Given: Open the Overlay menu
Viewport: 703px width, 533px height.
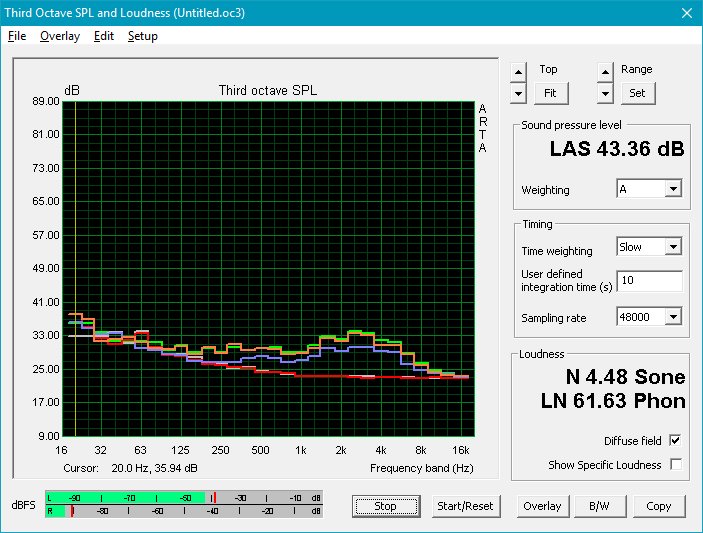Looking at the screenshot, I should (x=60, y=36).
